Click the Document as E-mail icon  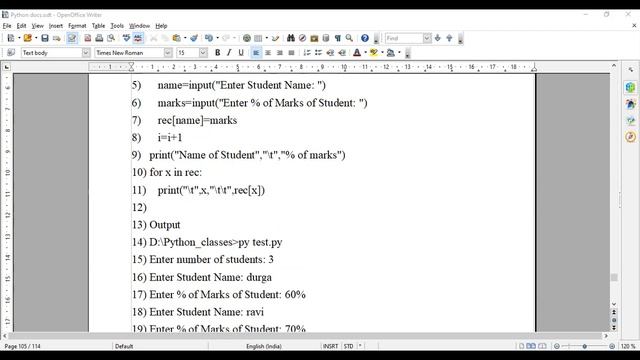(57, 38)
